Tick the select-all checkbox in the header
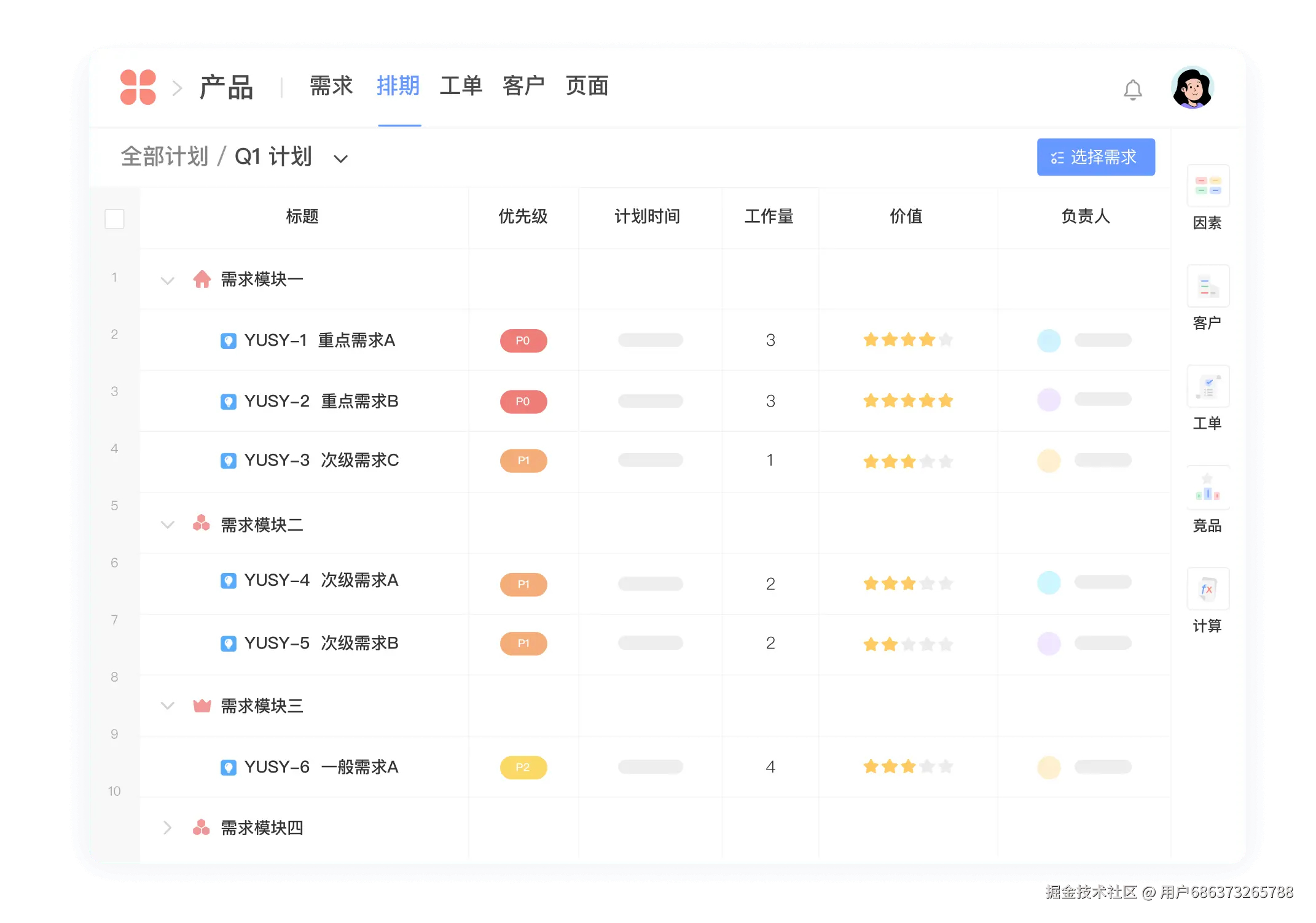1316x923 pixels. tap(114, 219)
